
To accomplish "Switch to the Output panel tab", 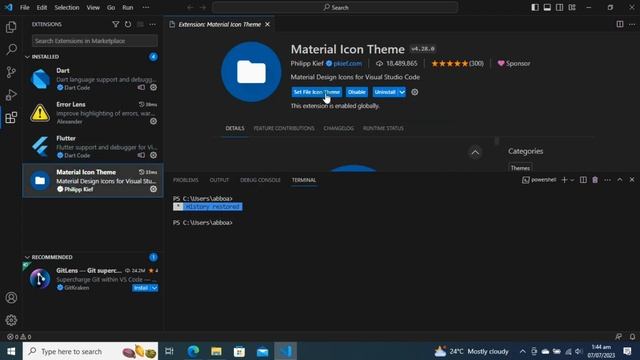I will pos(219,180).
